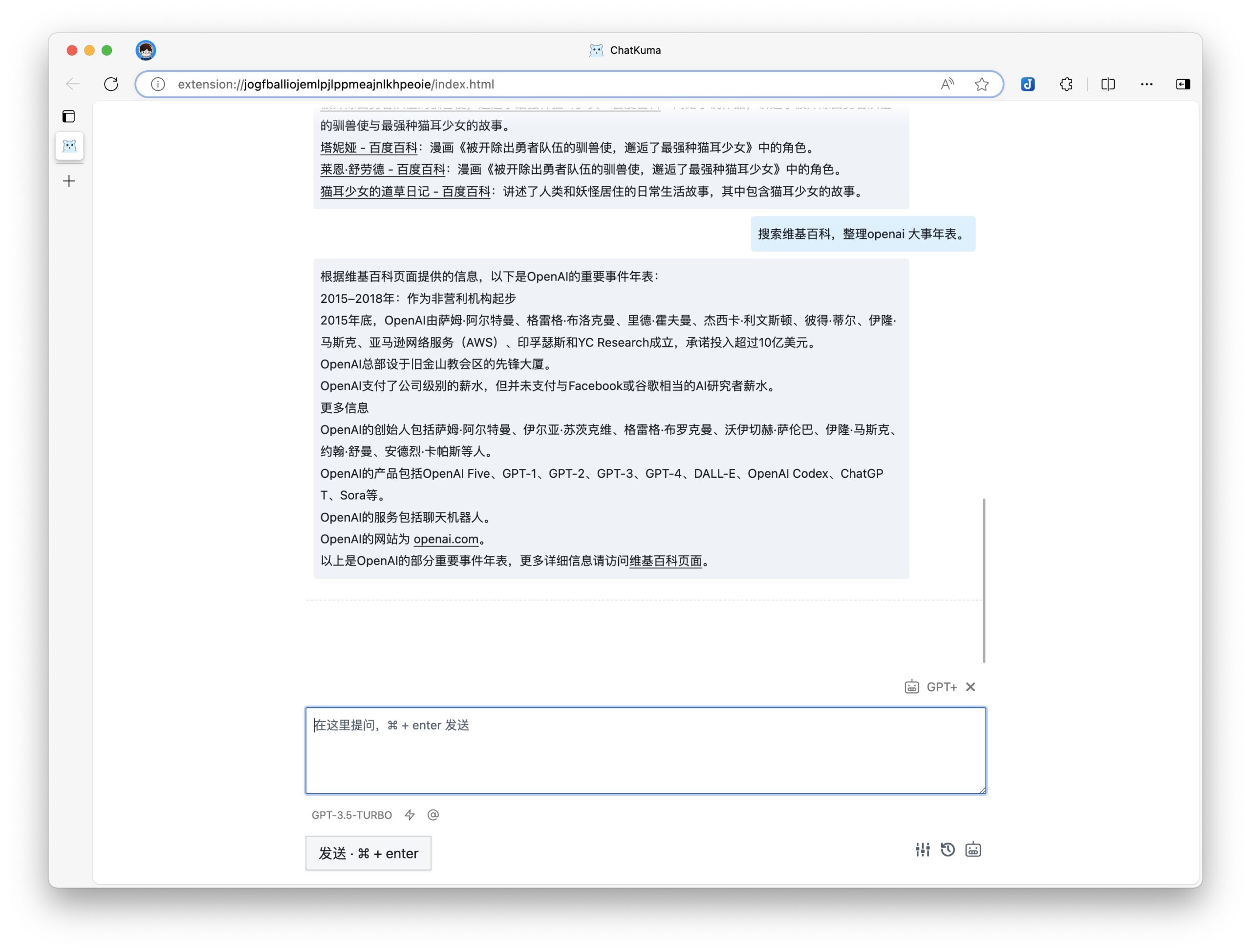
Task: Open browser three-dot more menu
Action: point(1146,85)
